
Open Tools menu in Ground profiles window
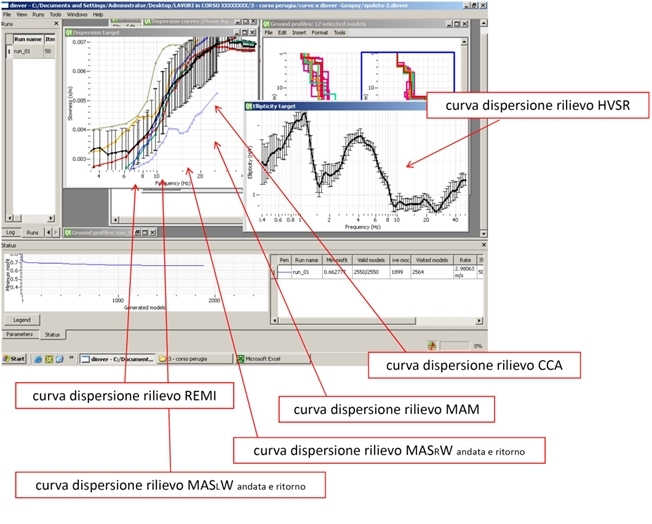pyautogui.click(x=339, y=32)
